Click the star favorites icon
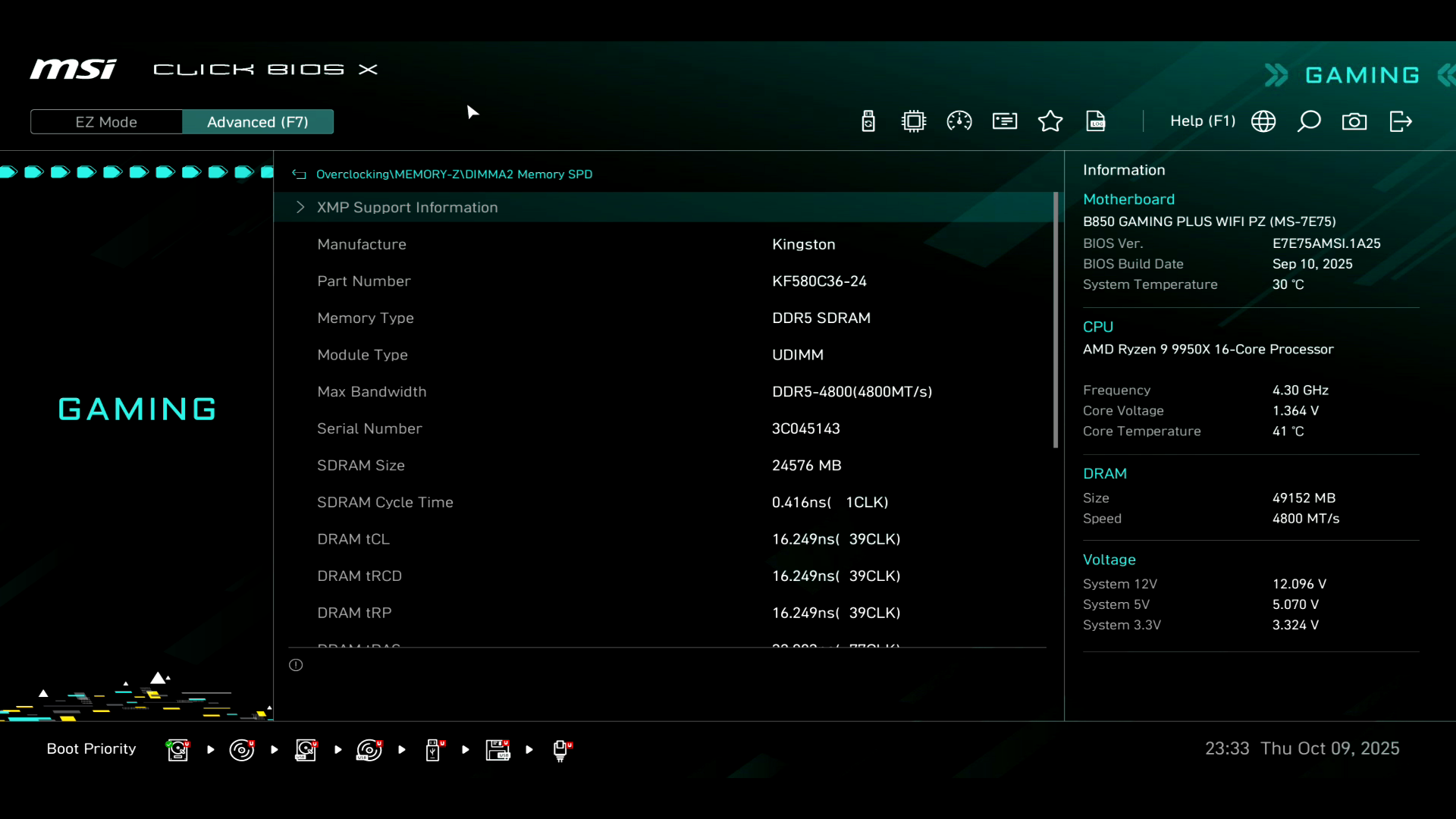This screenshot has width=1456, height=819. pyautogui.click(x=1050, y=121)
